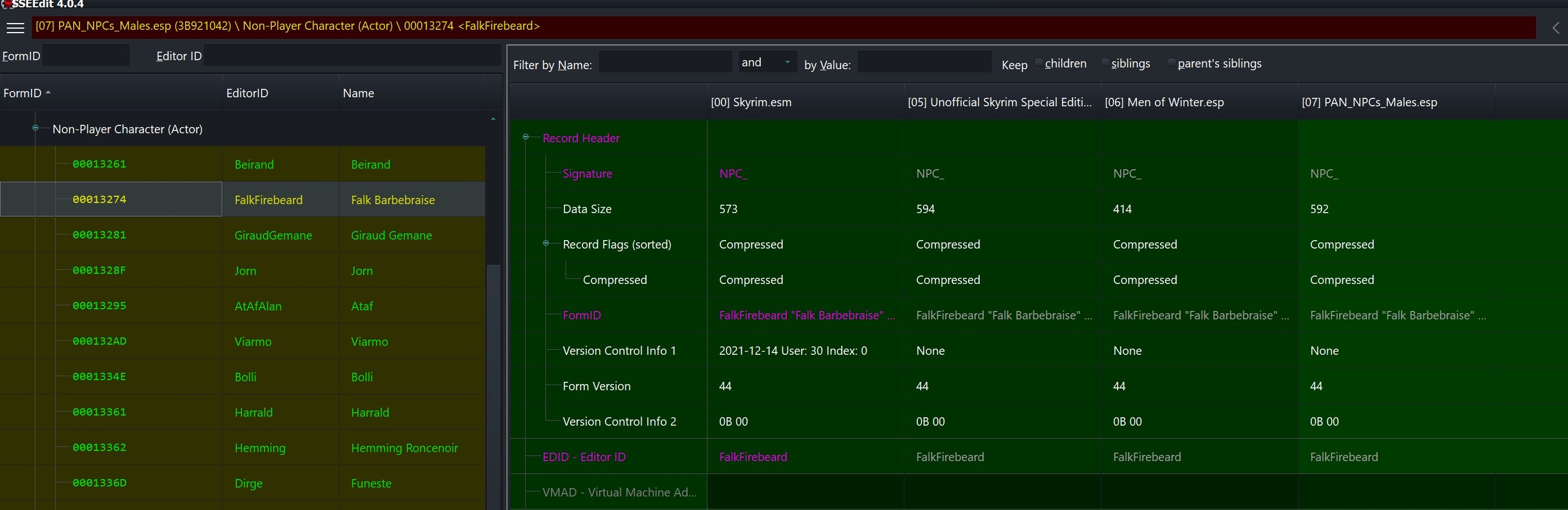
Task: Select record 00013281 GiraudGemane
Action: pos(242,234)
